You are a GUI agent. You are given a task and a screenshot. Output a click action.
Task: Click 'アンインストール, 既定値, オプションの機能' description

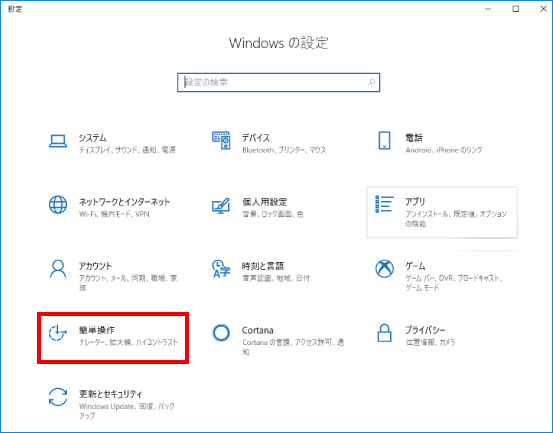click(x=456, y=219)
